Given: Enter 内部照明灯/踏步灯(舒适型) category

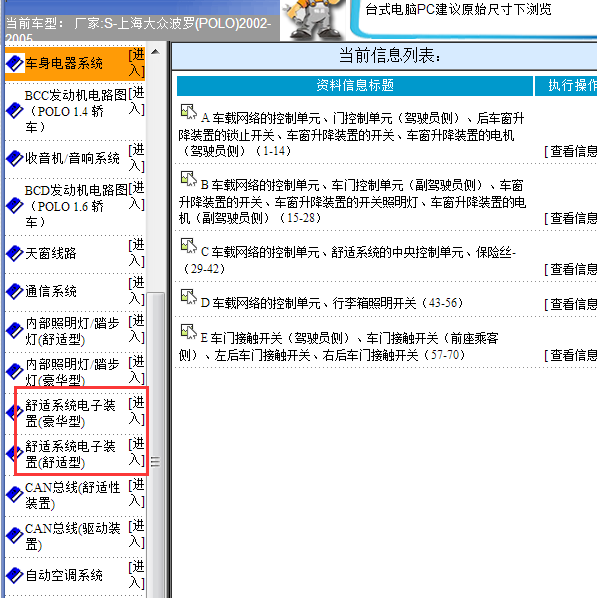Looking at the screenshot, I should pos(136,329).
